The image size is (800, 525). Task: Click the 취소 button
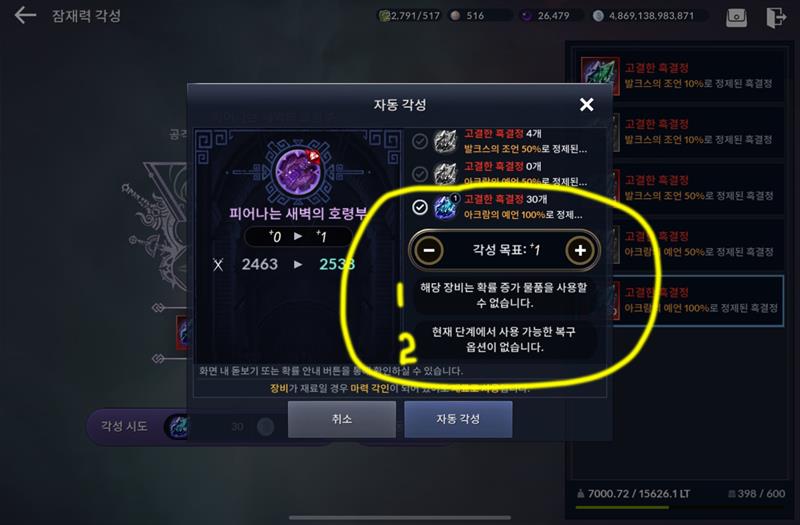341,419
